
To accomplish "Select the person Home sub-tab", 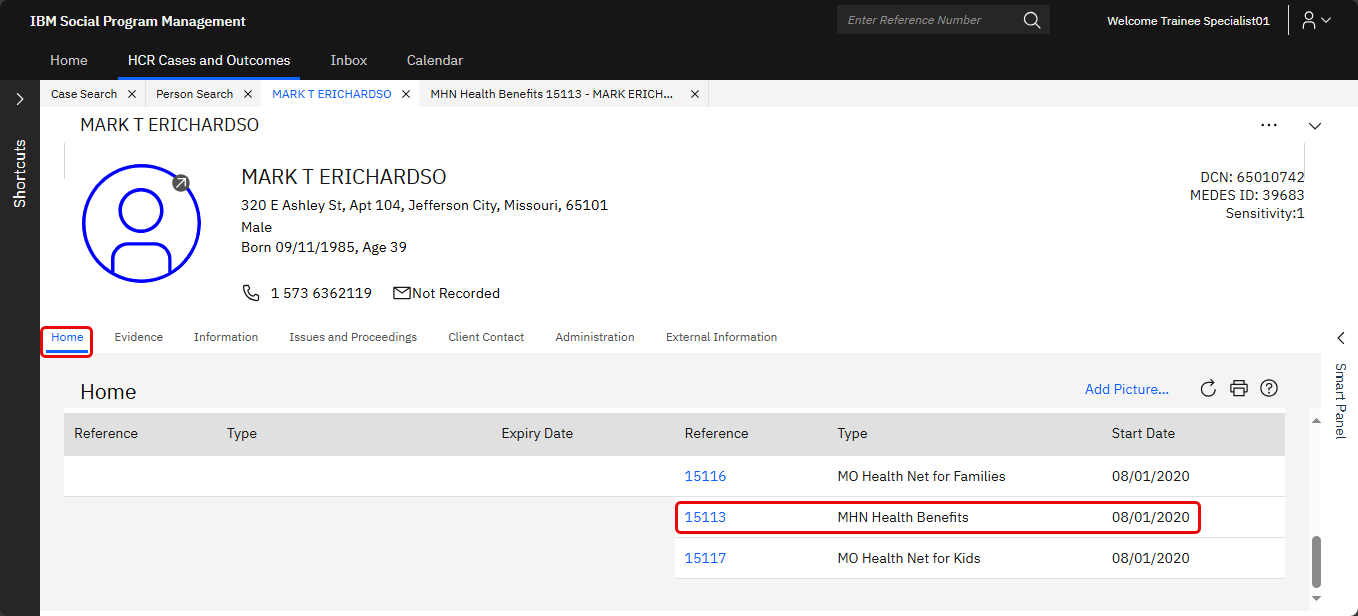I will pyautogui.click(x=67, y=337).
